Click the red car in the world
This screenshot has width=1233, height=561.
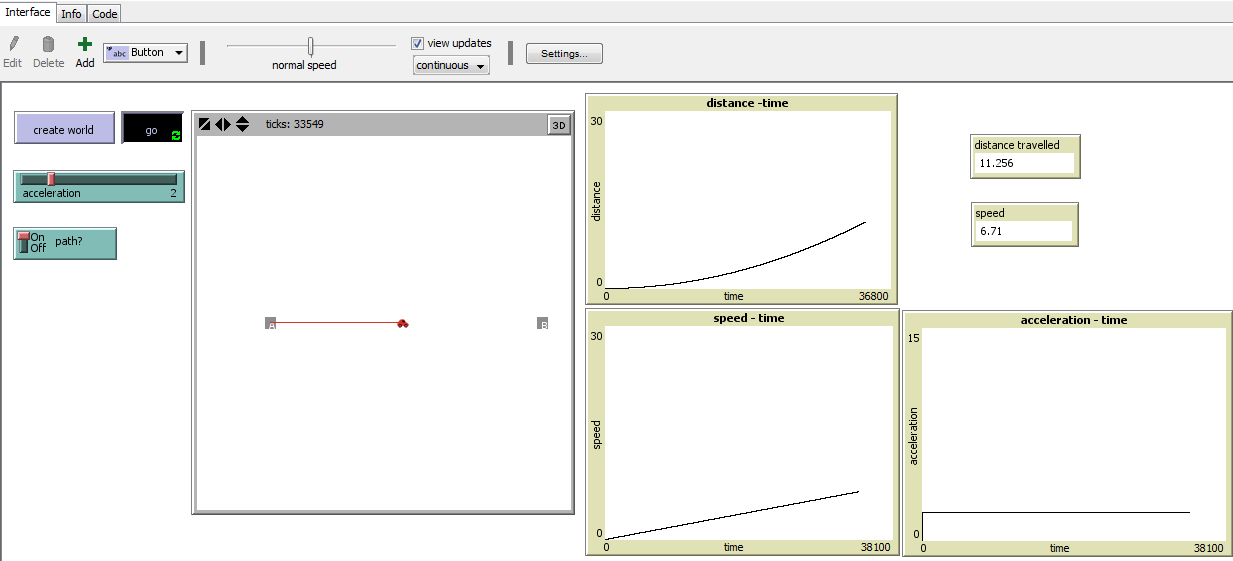point(402,323)
